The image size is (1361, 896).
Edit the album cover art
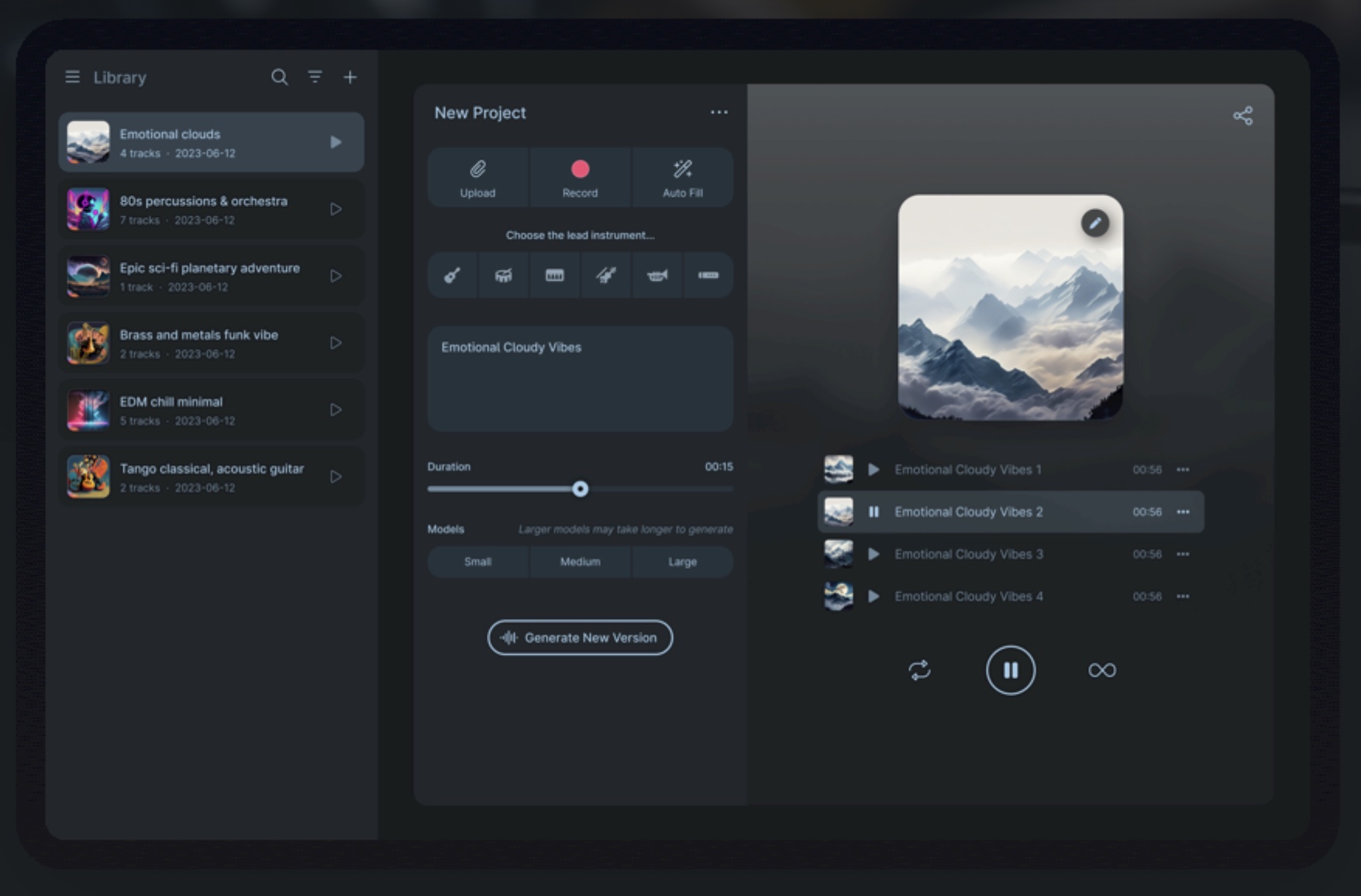(1094, 223)
